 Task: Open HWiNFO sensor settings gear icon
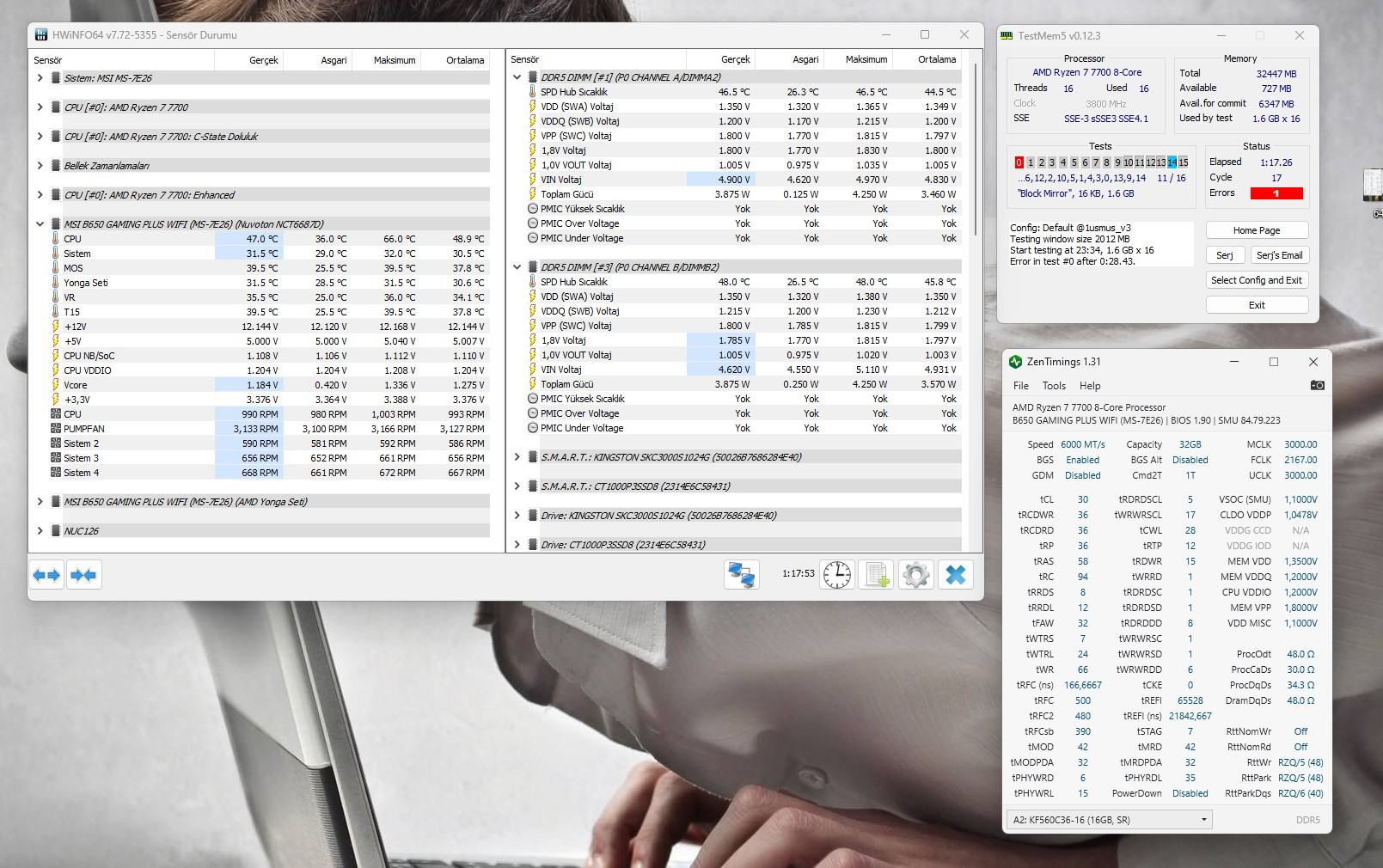[915, 574]
